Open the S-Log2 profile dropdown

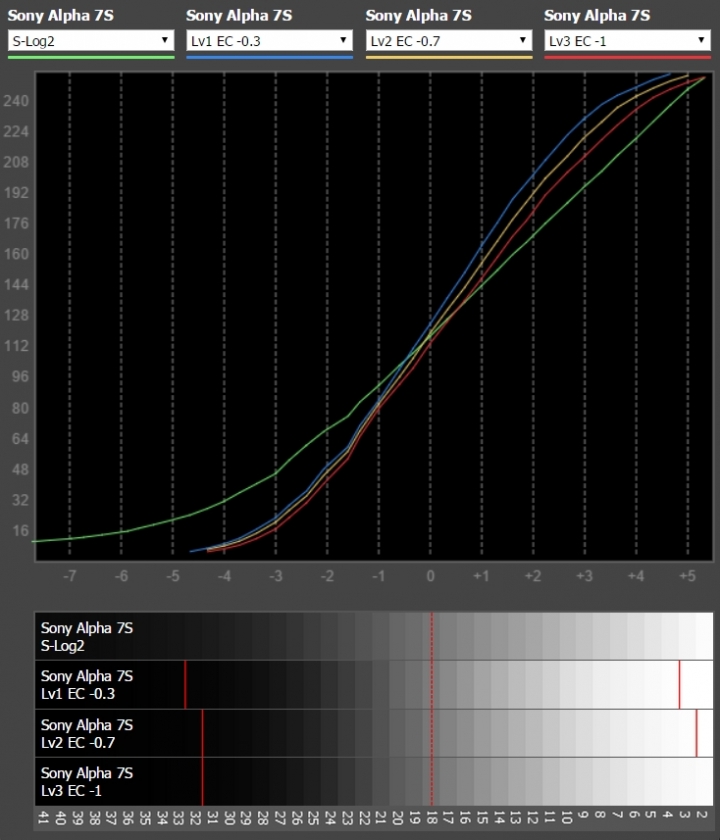pyautogui.click(x=91, y=41)
